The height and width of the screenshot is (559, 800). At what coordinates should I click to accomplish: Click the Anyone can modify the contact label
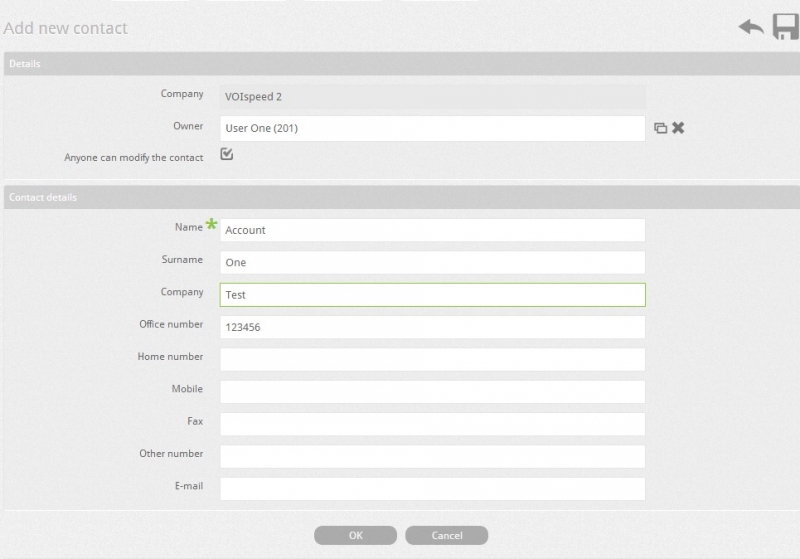[134, 158]
